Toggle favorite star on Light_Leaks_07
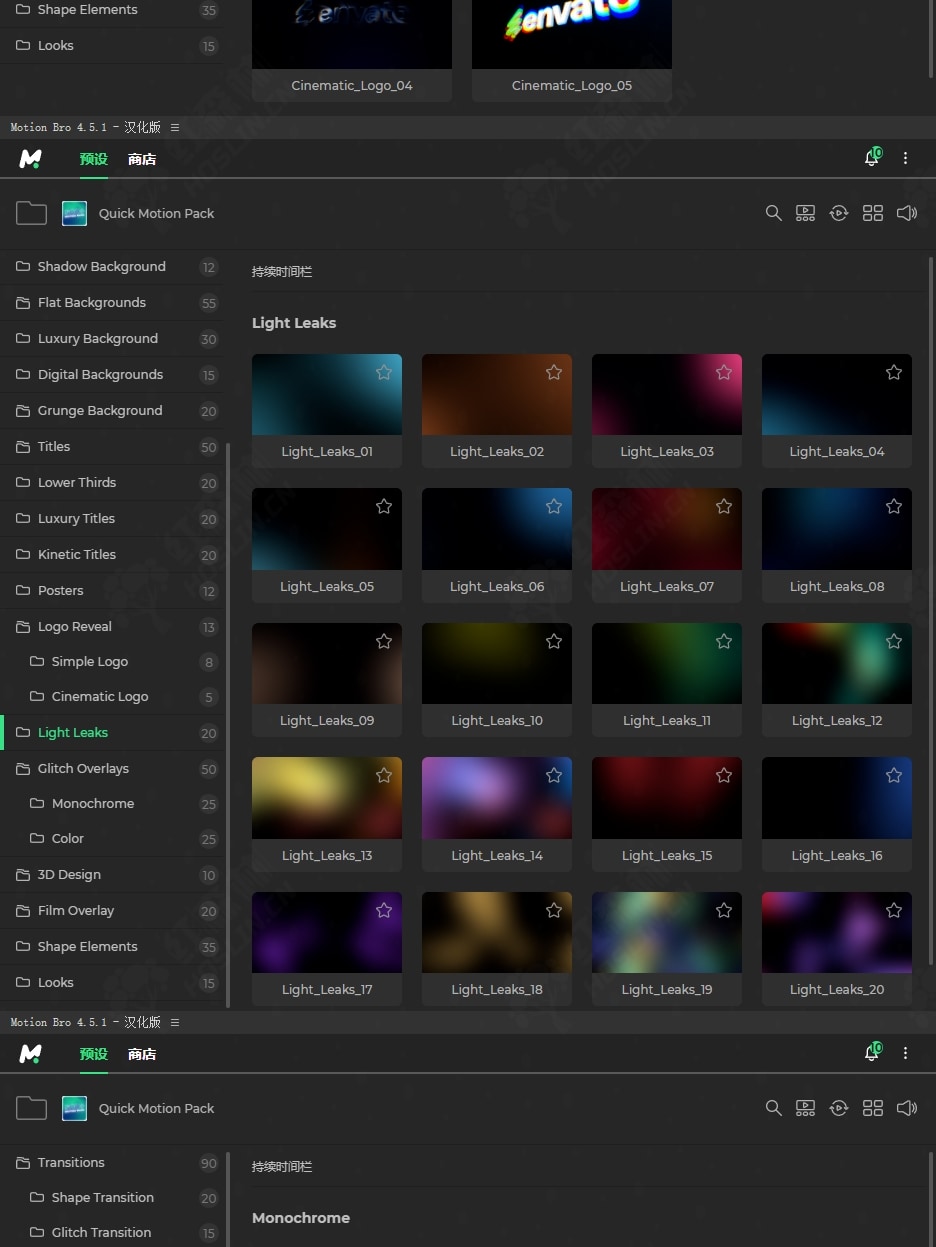The width and height of the screenshot is (936, 1247). pos(724,507)
